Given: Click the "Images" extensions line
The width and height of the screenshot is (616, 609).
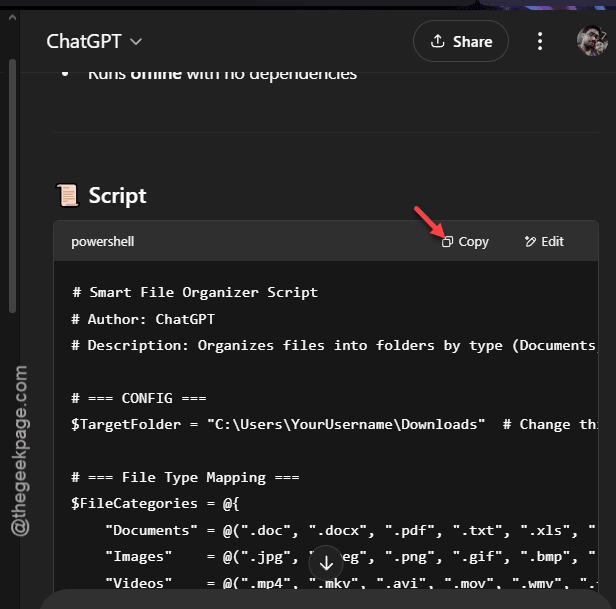Looking at the screenshot, I should click(351, 557).
